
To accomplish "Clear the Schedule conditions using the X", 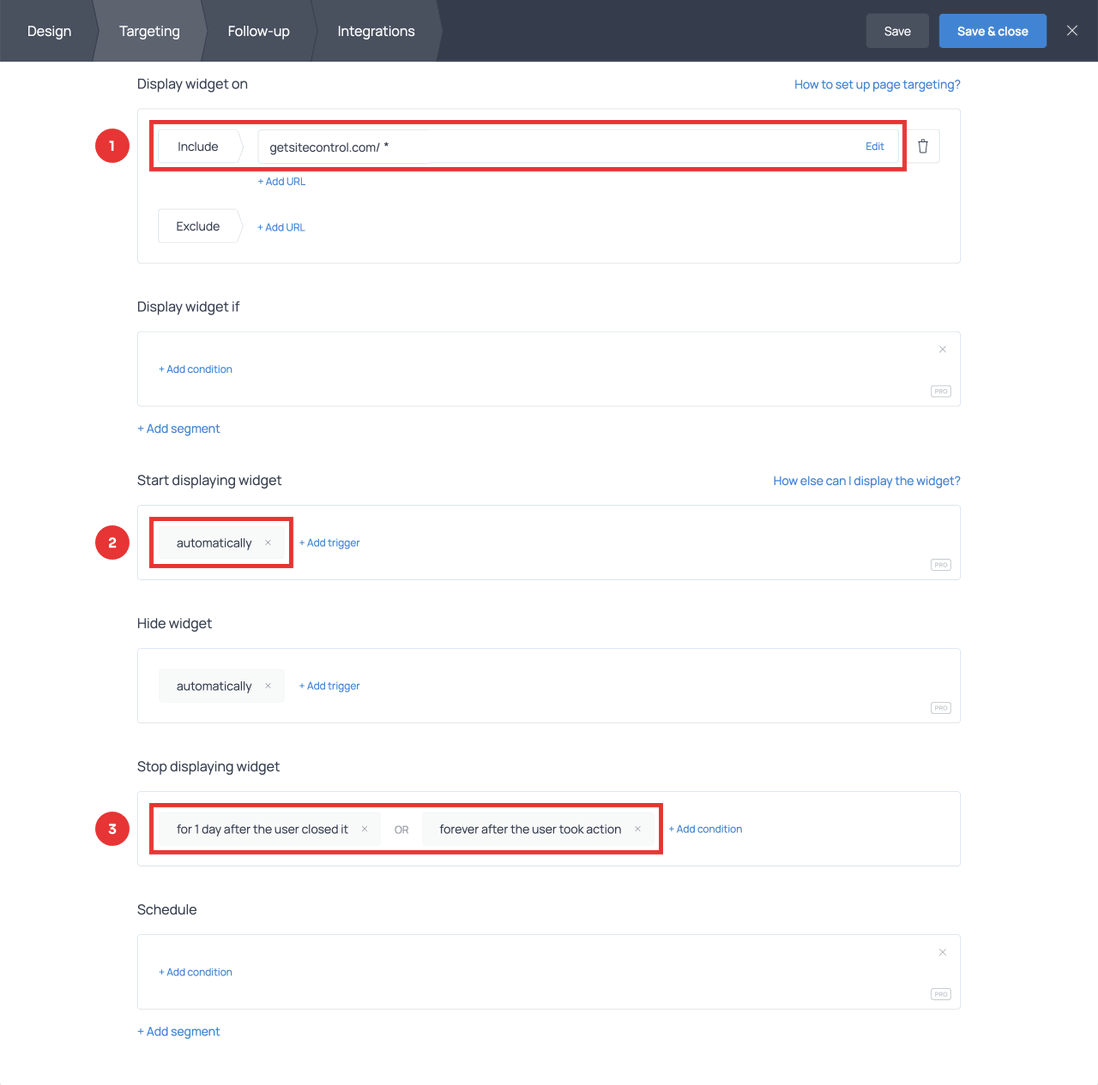I will (941, 952).
